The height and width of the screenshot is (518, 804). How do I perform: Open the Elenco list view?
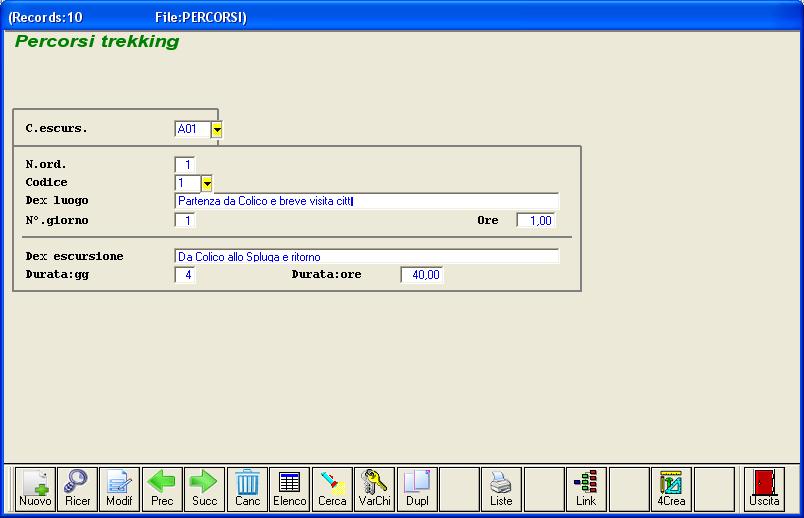(290, 489)
